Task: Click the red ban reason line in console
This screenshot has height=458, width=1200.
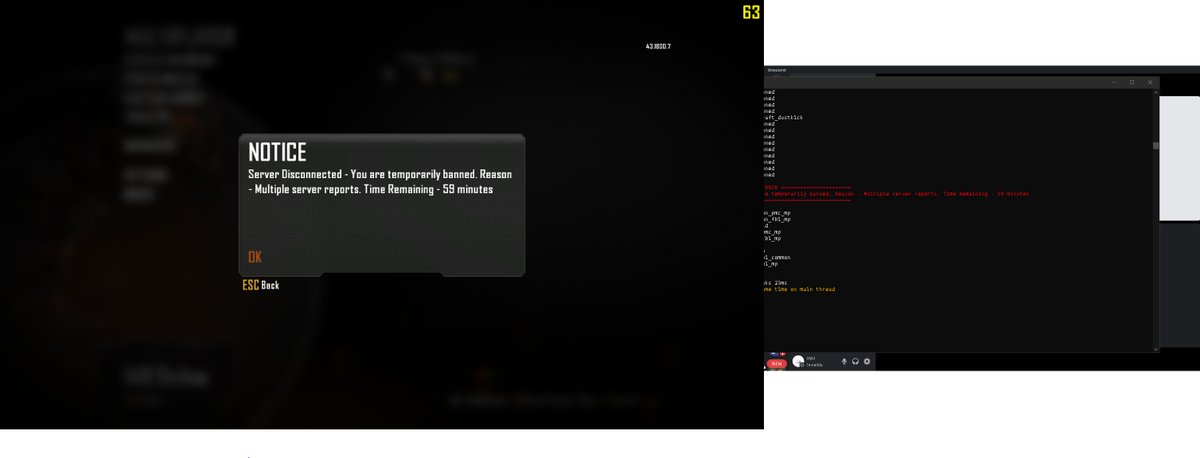Action: [897, 193]
